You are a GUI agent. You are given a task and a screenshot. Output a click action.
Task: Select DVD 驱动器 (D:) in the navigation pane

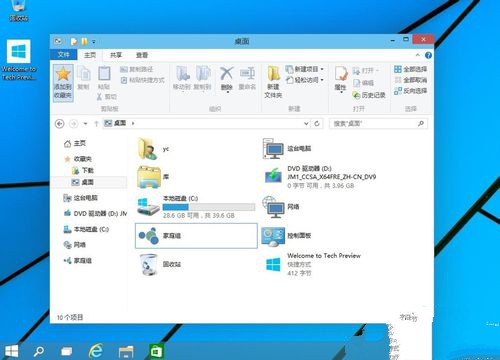click(95, 214)
